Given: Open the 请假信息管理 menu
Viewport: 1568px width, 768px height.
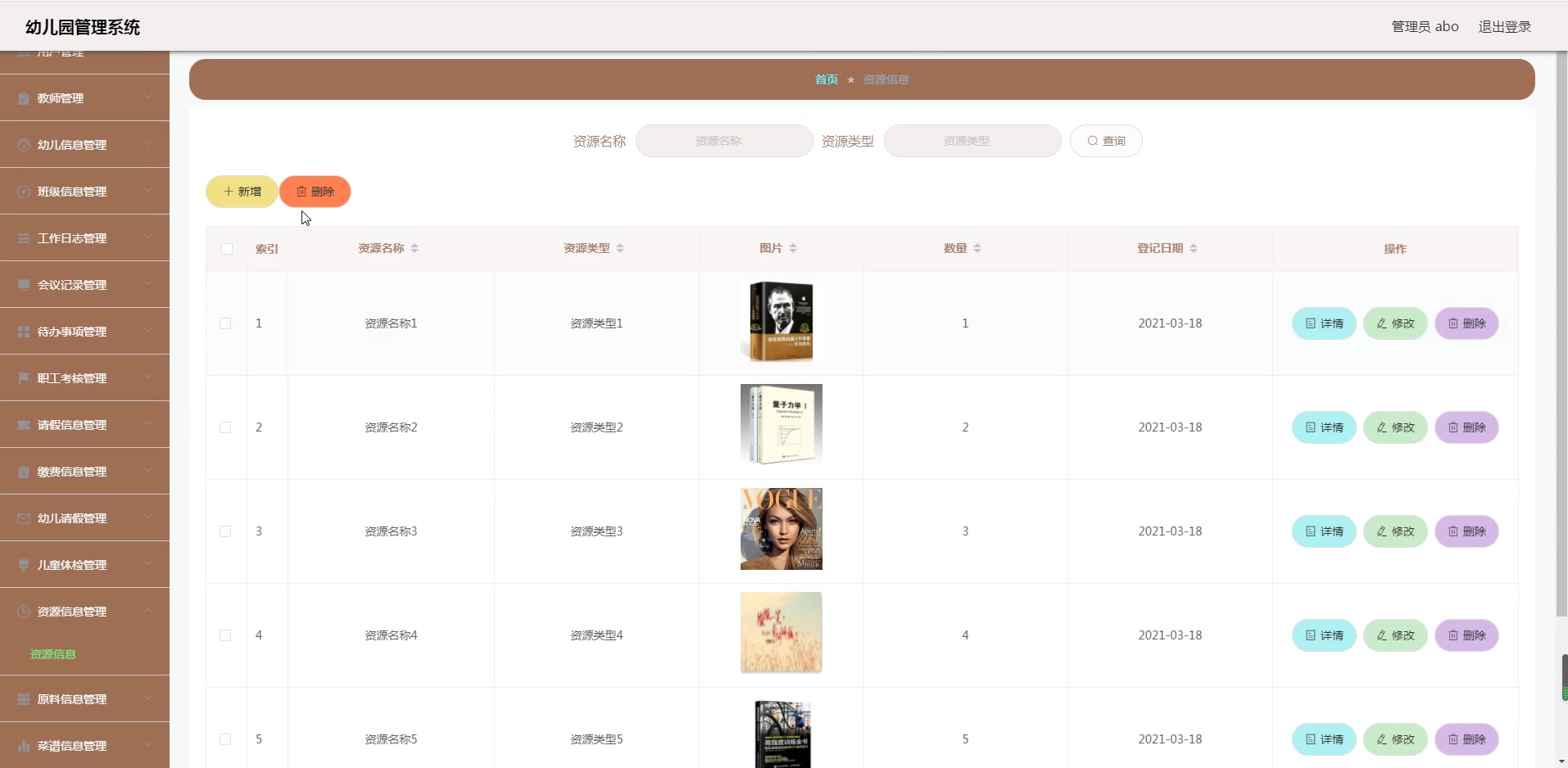Looking at the screenshot, I should (x=84, y=425).
